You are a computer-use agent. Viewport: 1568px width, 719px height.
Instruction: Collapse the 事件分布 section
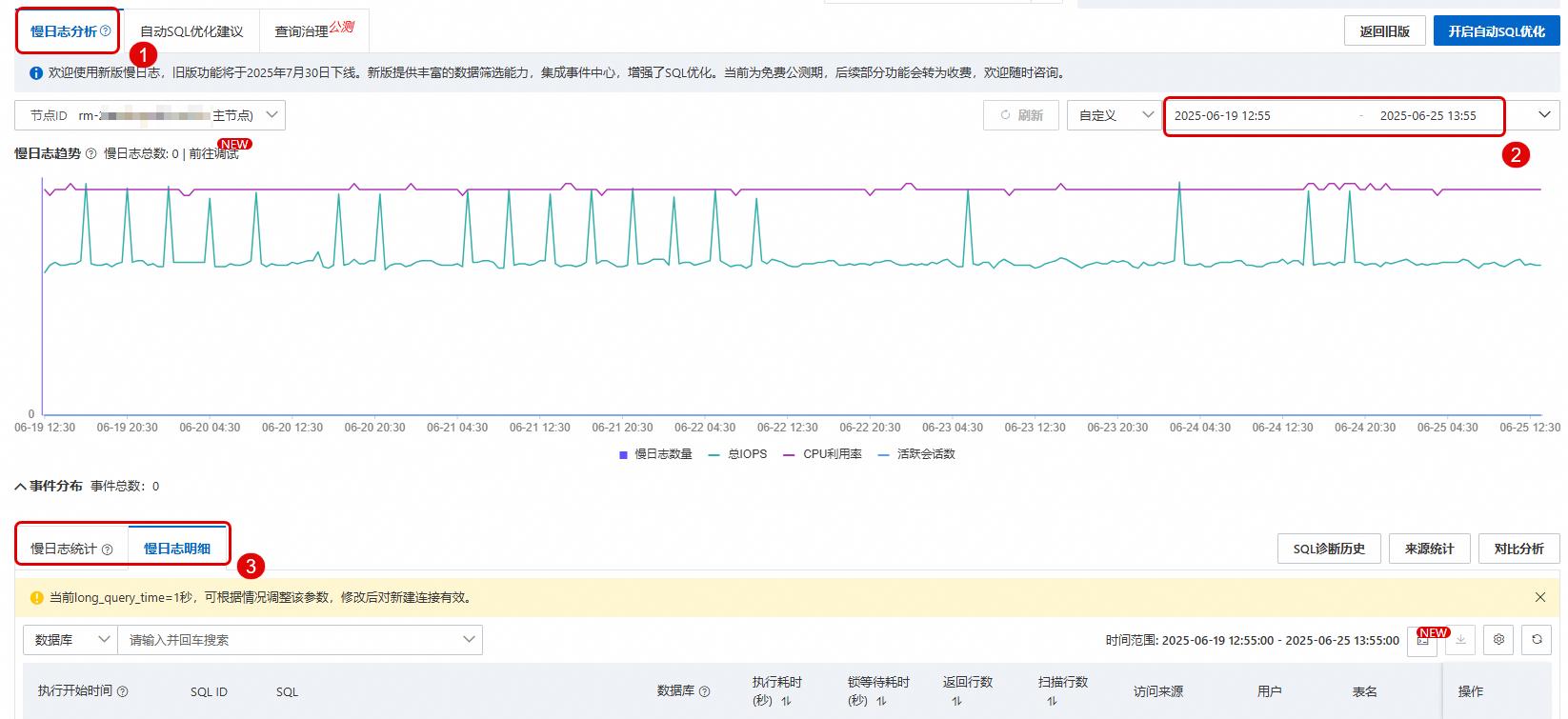click(x=21, y=487)
